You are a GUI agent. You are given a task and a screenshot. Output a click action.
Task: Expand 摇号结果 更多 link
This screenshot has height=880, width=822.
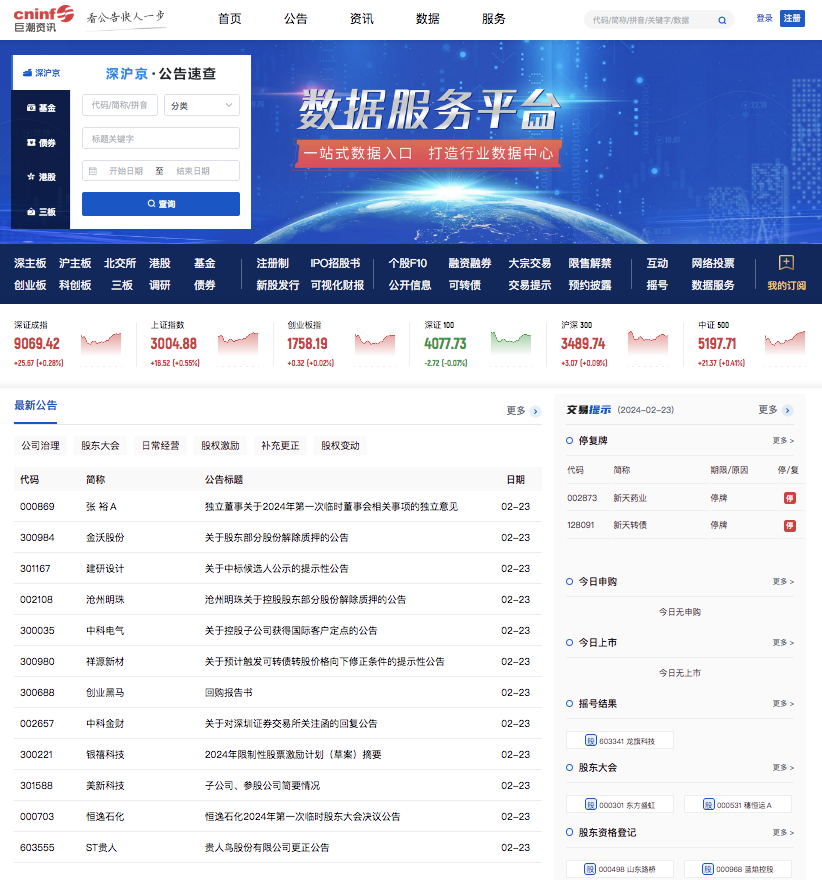click(783, 703)
